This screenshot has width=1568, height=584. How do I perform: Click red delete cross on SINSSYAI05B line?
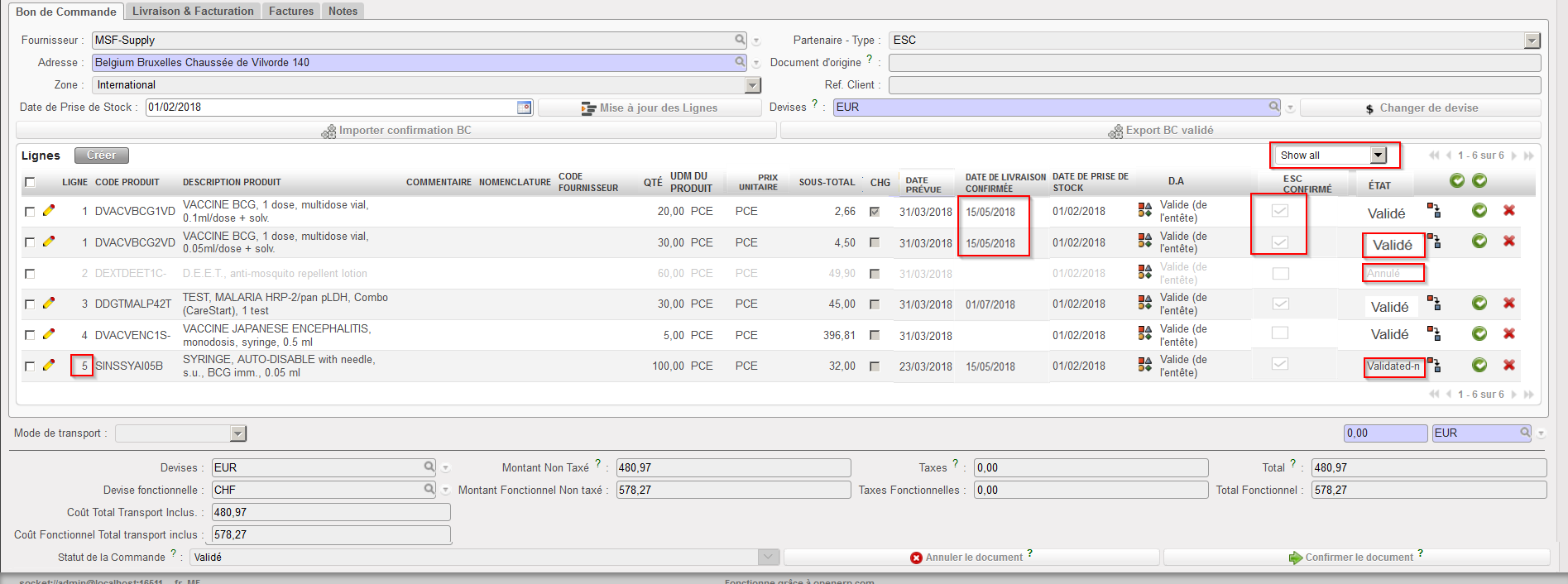1509,365
